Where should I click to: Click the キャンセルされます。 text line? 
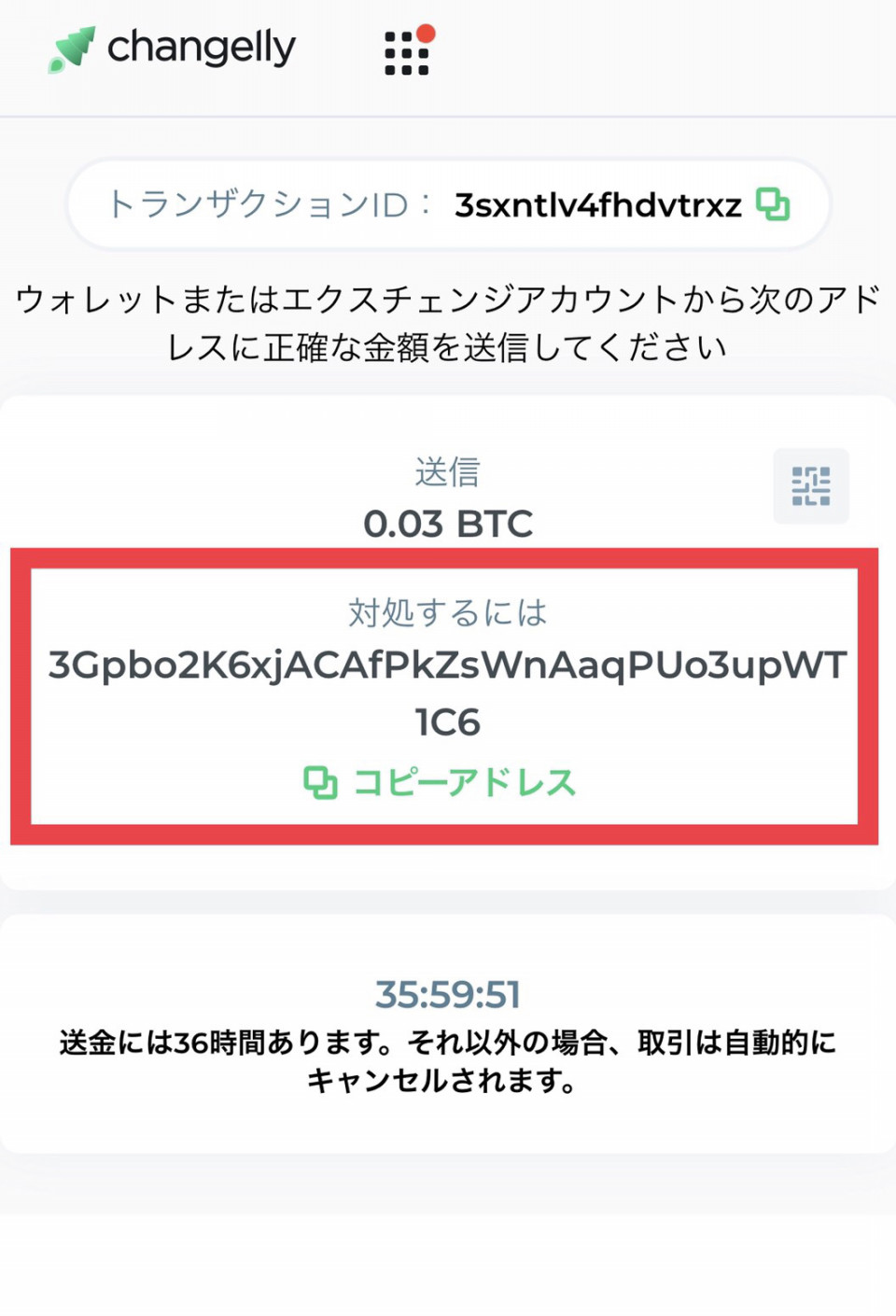441,1081
